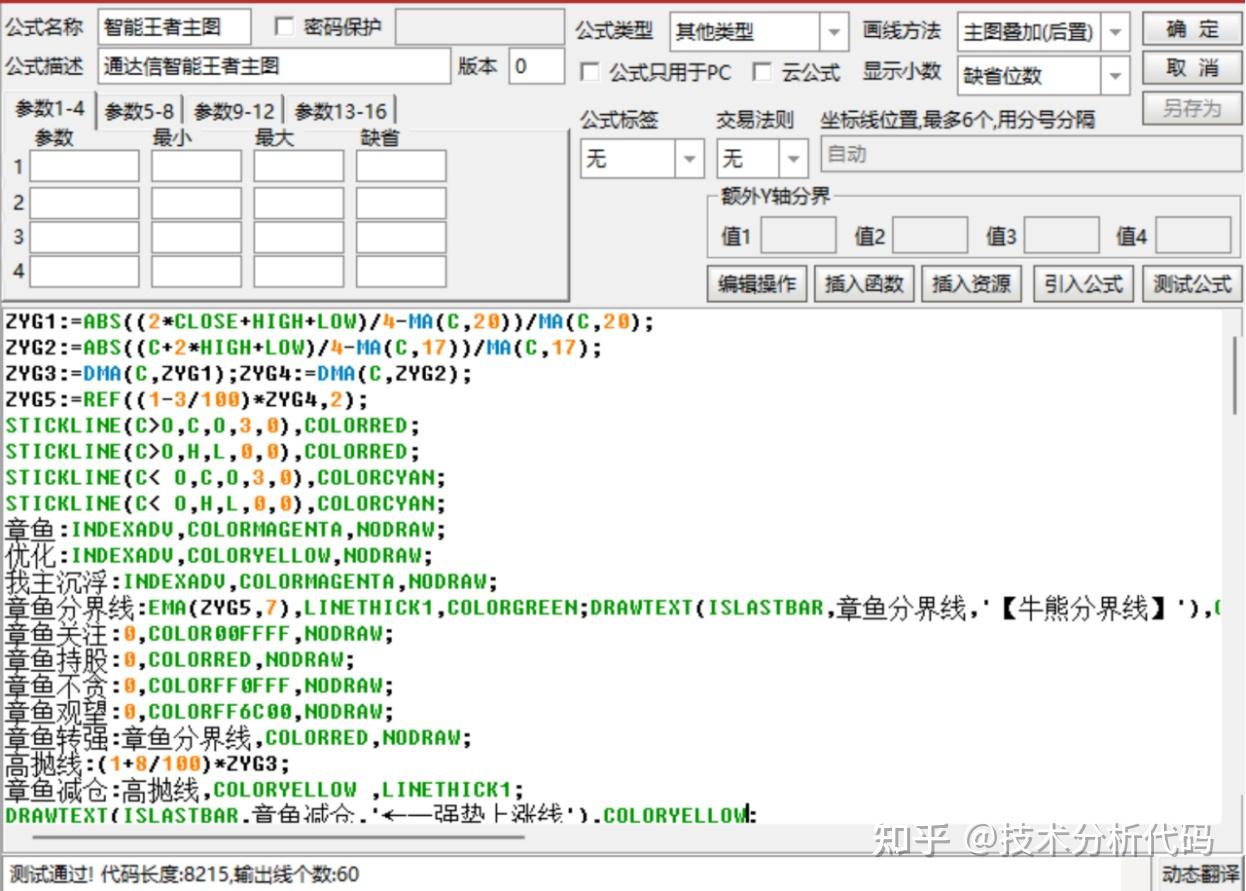The image size is (1246, 891).
Task: Toggle the 公式只用于PC checkbox
Action: click(x=590, y=73)
